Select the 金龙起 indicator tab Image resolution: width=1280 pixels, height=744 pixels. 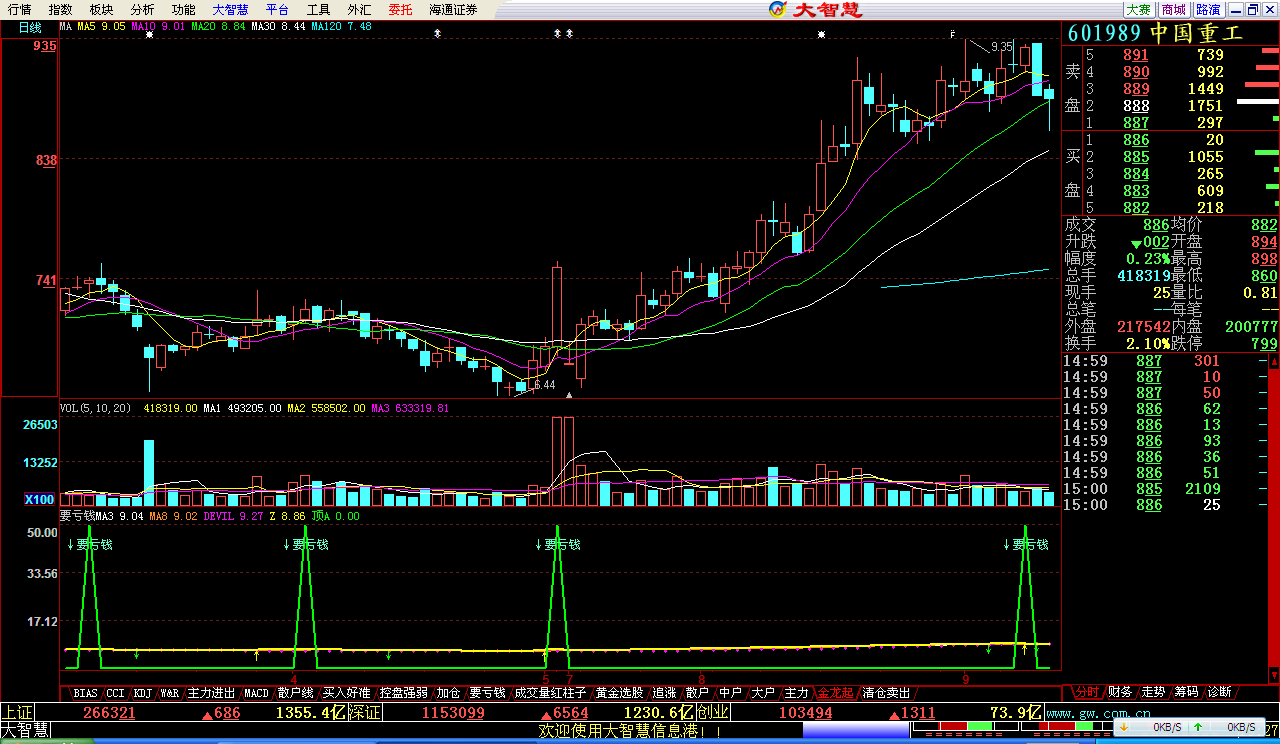835,693
